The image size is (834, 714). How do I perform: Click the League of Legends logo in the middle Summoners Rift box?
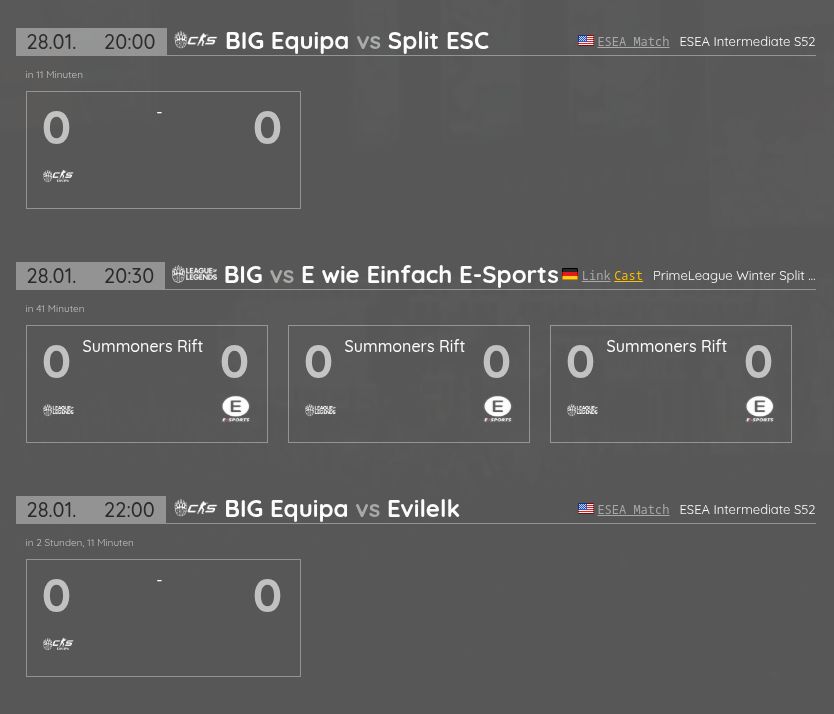pyautogui.click(x=320, y=410)
